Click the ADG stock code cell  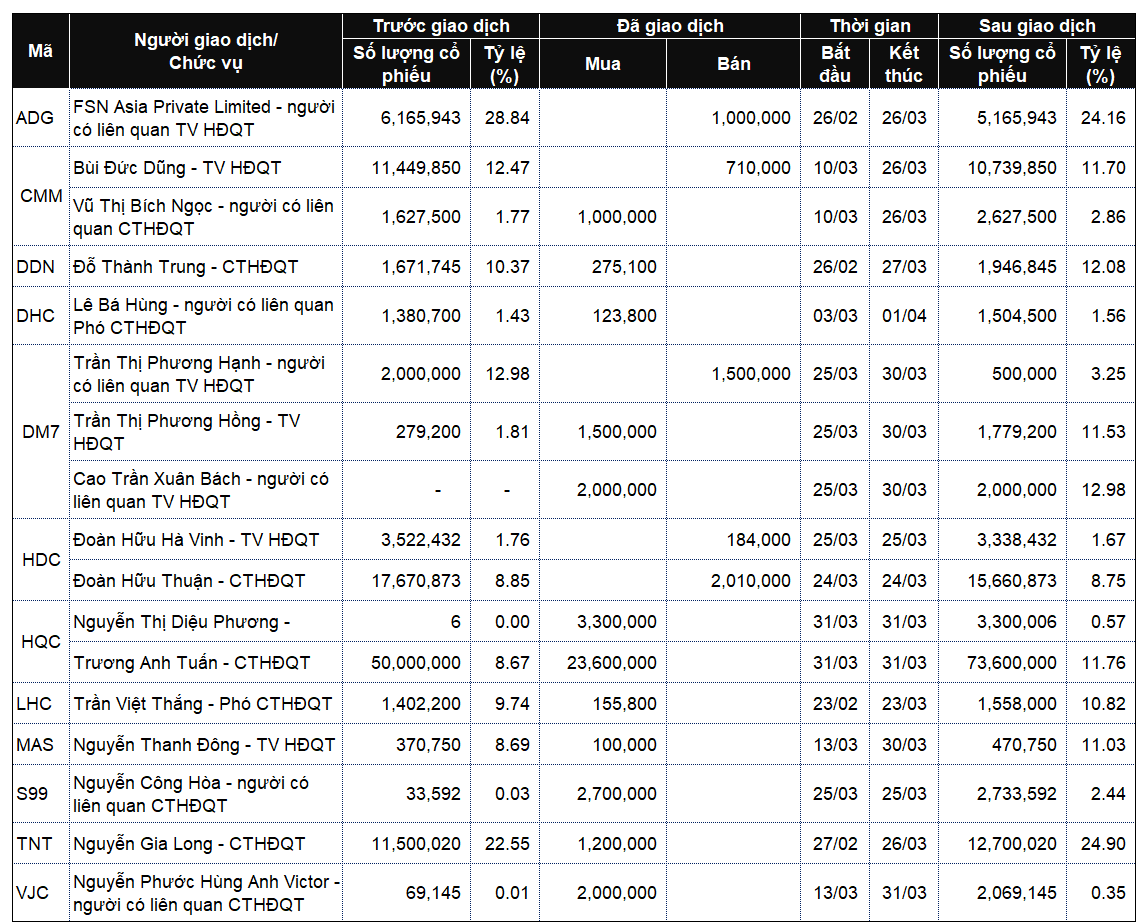pos(35,118)
